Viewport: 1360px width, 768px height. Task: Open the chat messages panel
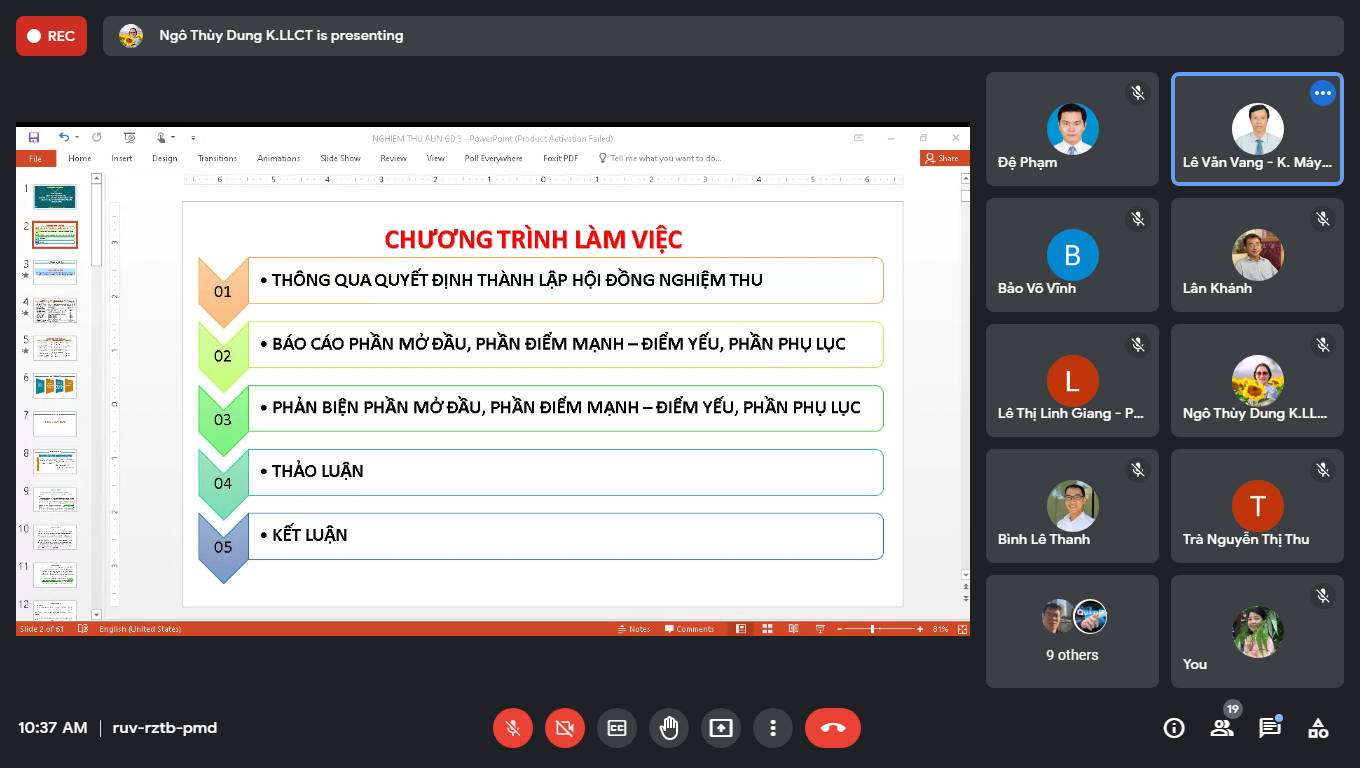[x=1270, y=728]
